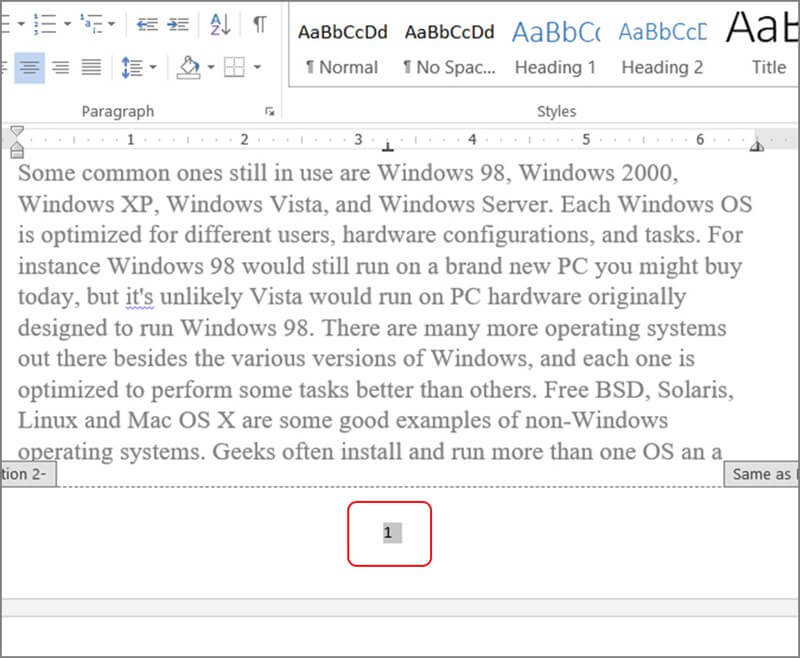Select the Heading 2 style

coord(662,48)
